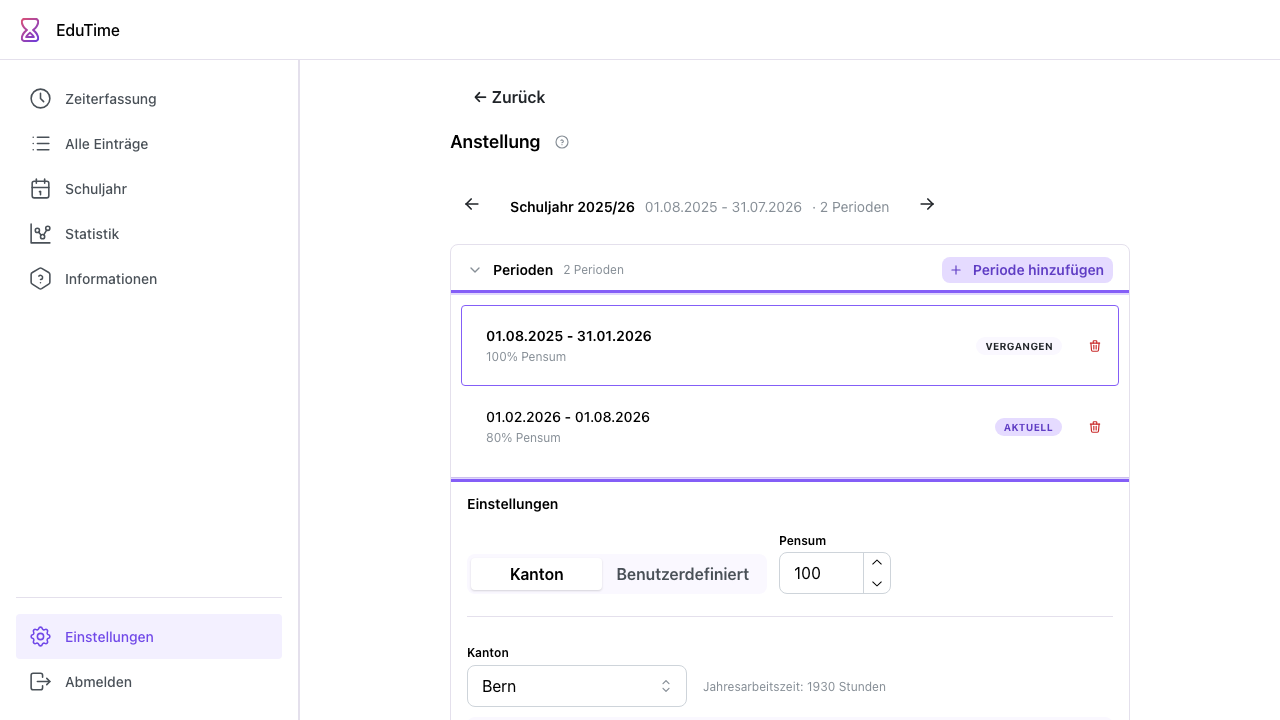Click the Alle Einträge list icon
This screenshot has width=1280, height=720.
tap(40, 144)
